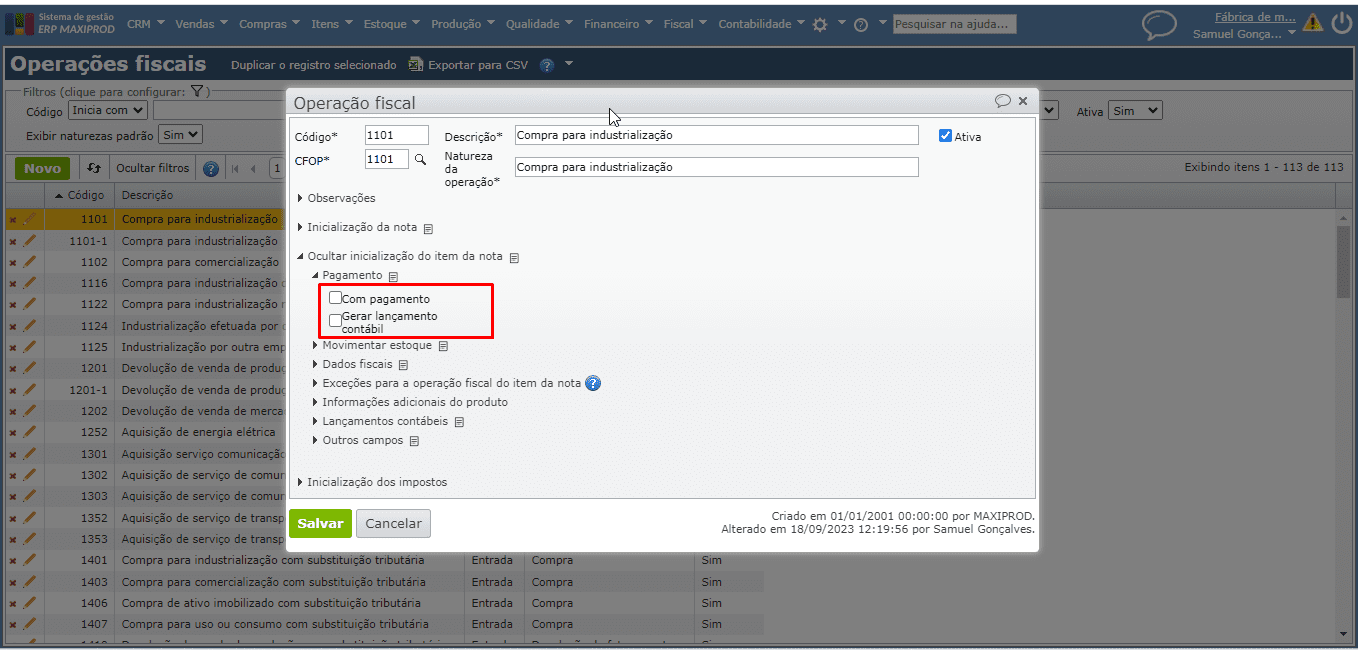Open the chat bubble in top bar
The height and width of the screenshot is (650, 1358).
pos(1160,25)
